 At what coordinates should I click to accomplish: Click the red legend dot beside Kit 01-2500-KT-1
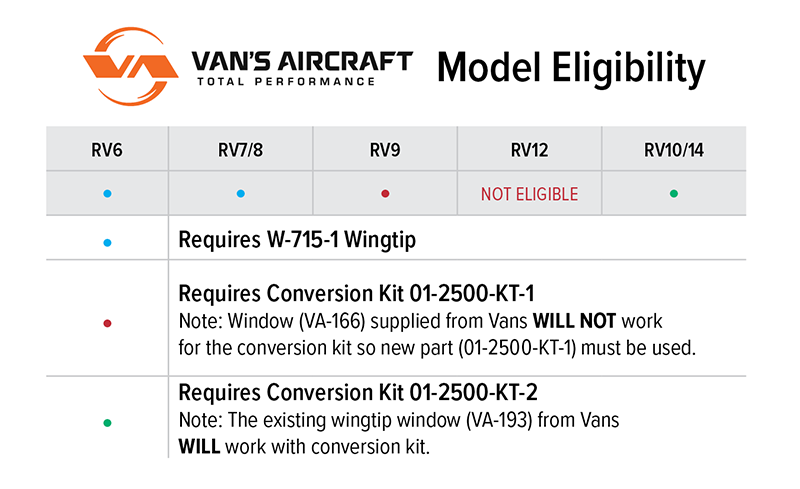click(x=107, y=323)
